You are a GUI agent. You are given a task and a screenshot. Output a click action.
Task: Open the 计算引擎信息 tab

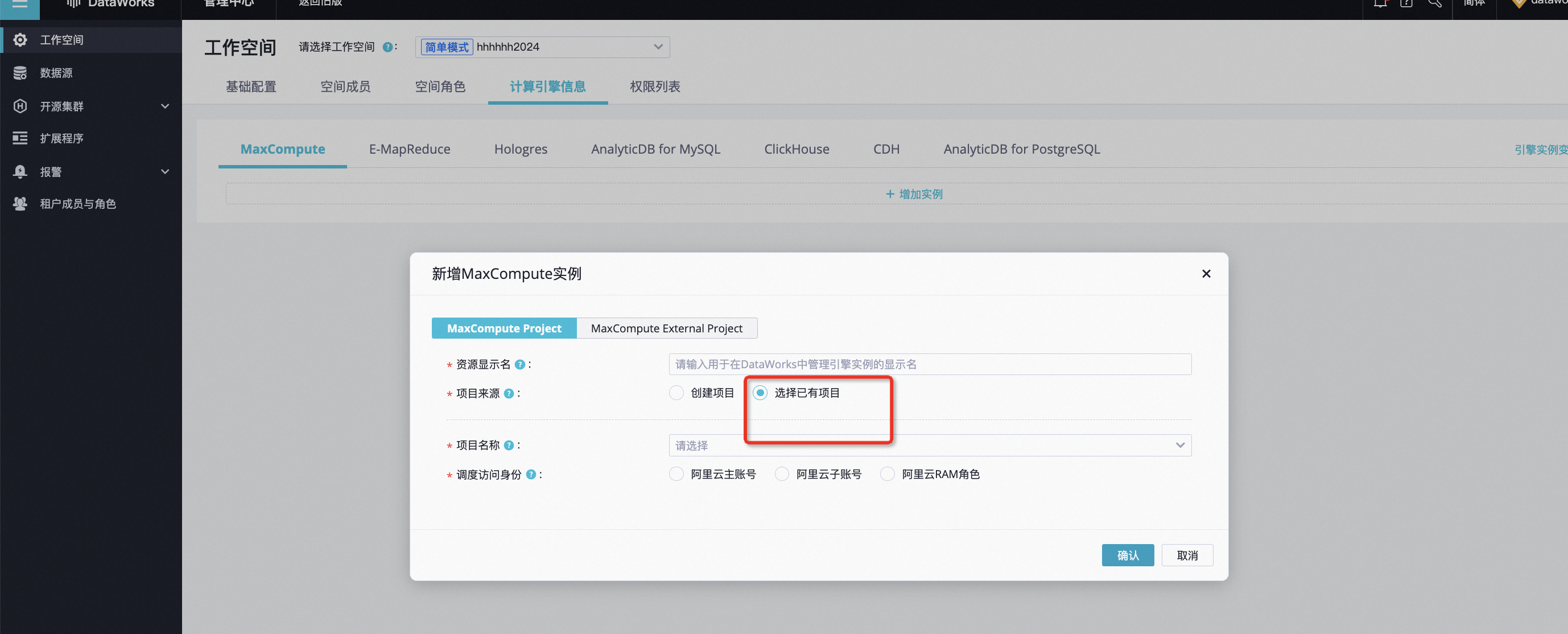point(547,87)
